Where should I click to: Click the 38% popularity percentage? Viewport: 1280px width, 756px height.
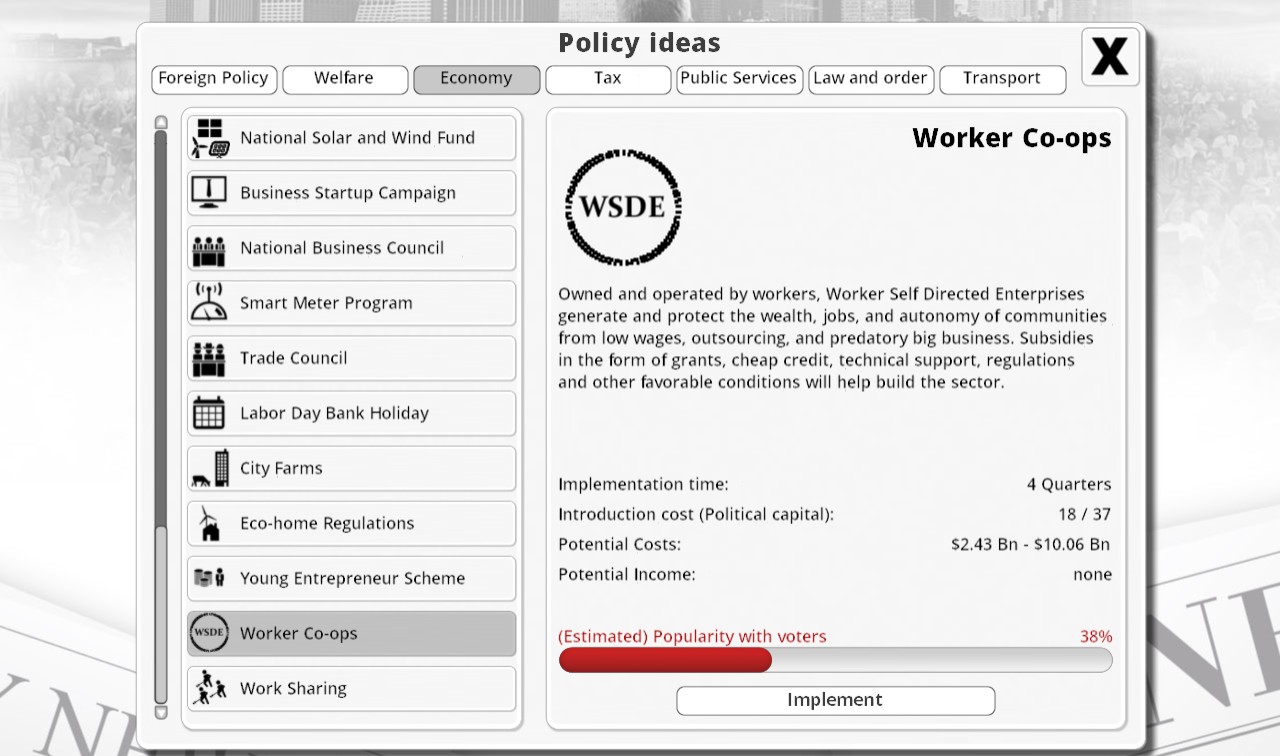click(x=1096, y=637)
